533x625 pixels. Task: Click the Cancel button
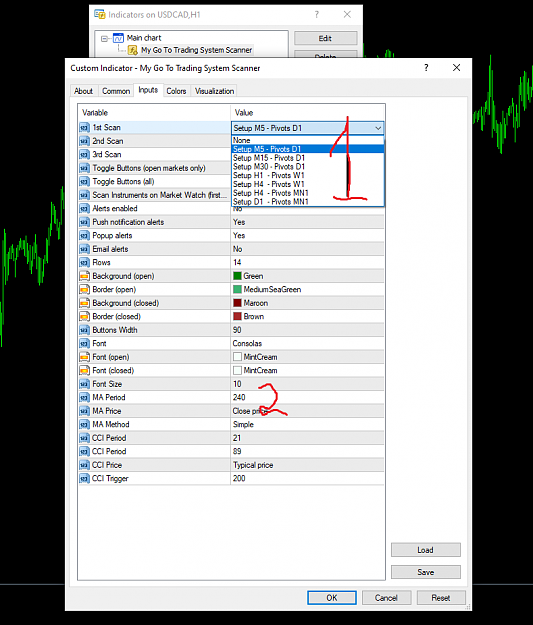[386, 598]
